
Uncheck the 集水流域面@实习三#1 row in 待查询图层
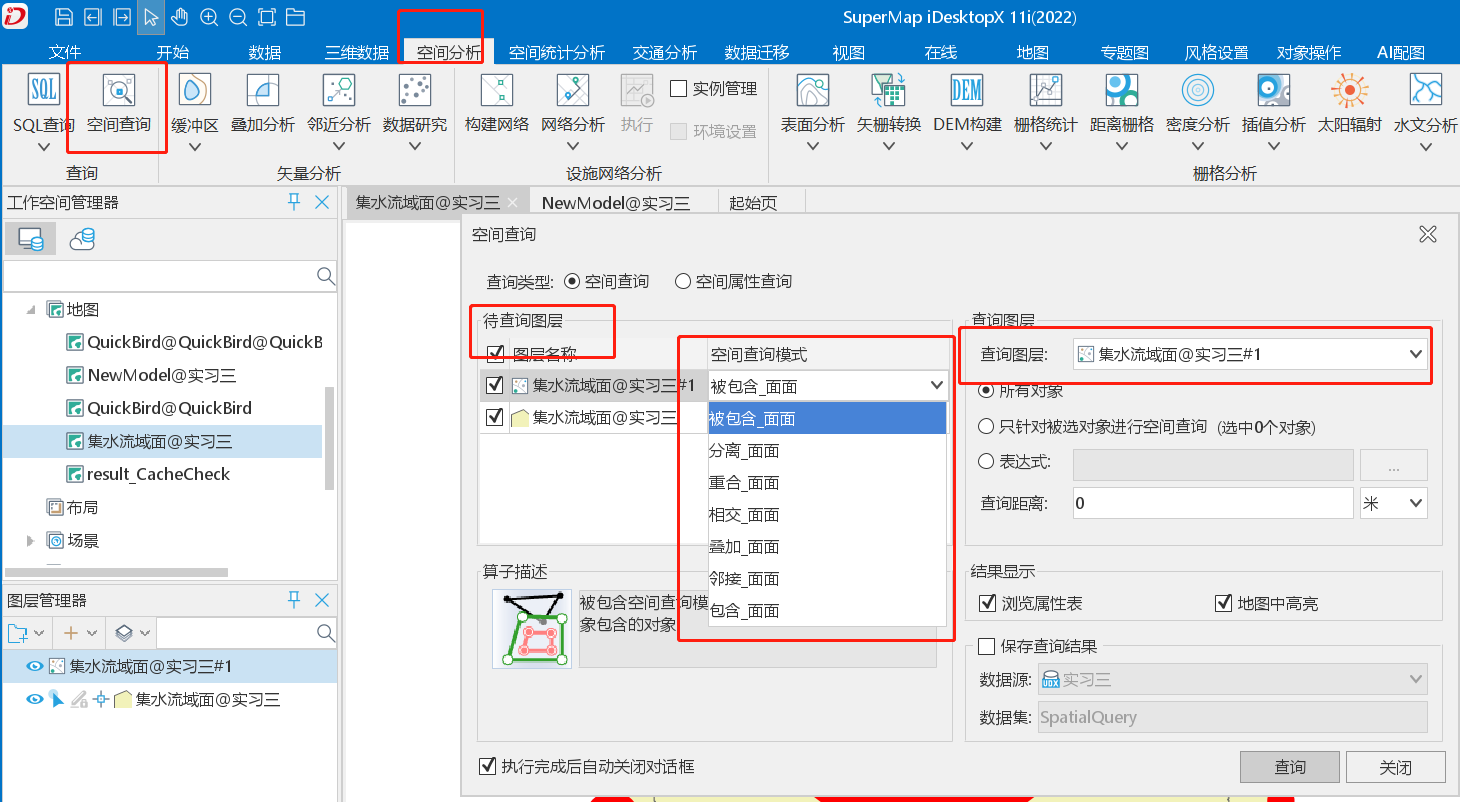pyautogui.click(x=494, y=385)
